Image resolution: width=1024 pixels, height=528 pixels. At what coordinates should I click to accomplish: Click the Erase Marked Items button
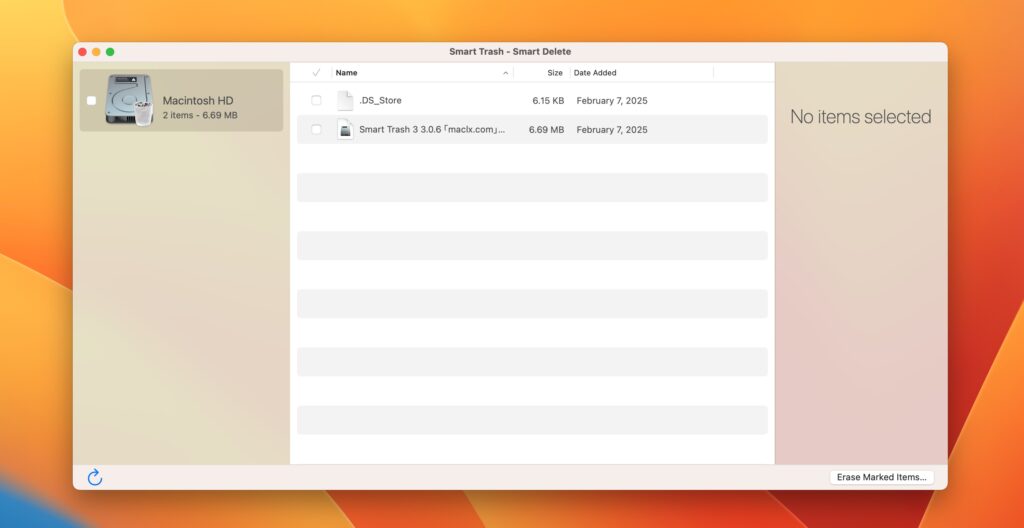tap(882, 477)
